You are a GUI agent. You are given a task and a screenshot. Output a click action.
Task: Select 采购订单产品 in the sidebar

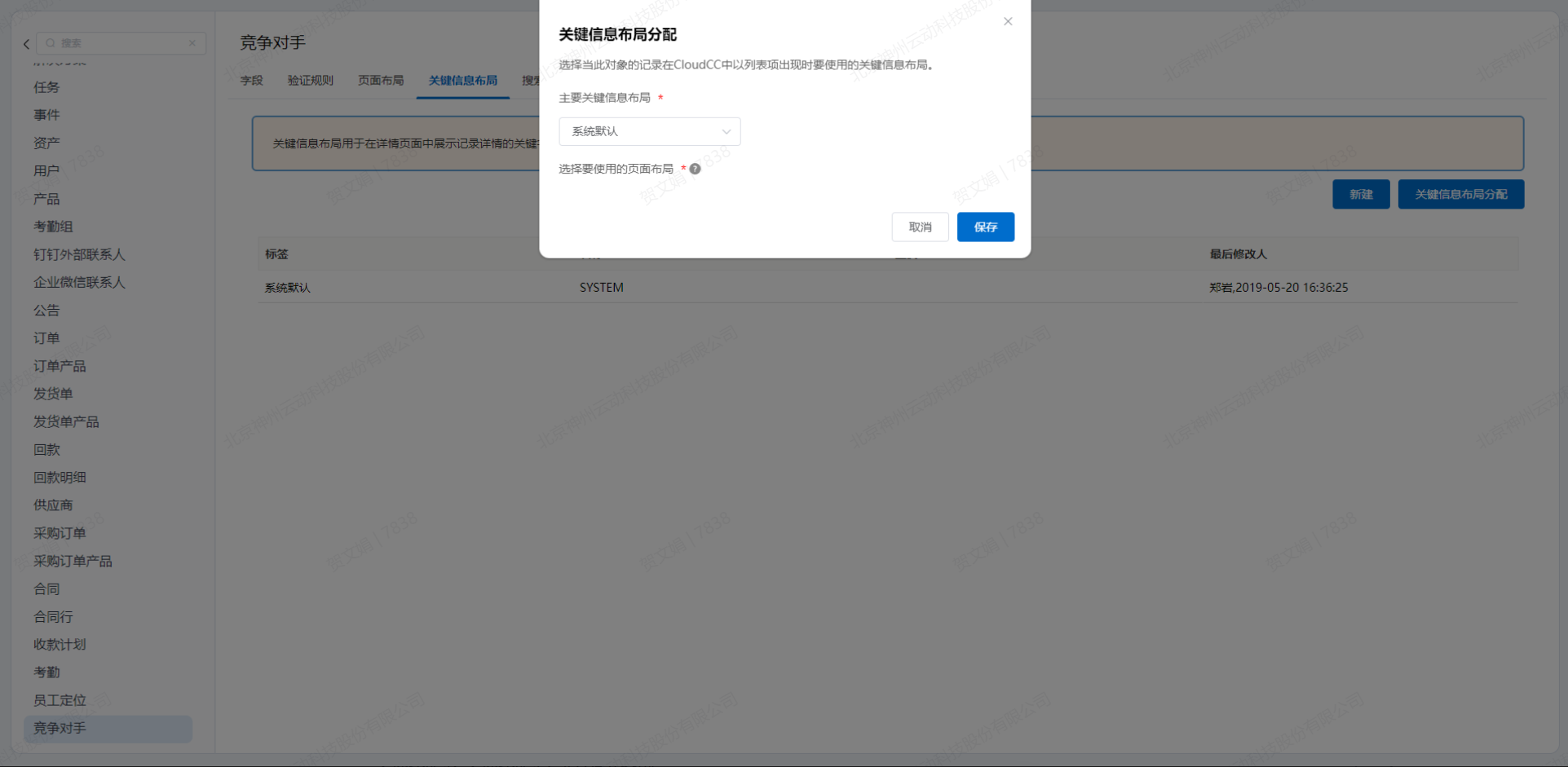tap(73, 561)
